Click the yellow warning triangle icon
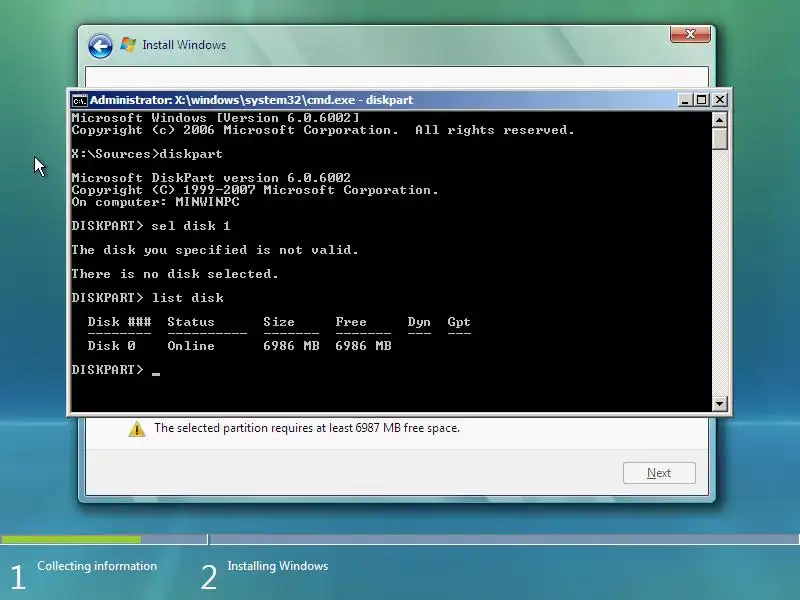800x600 pixels. coord(137,429)
